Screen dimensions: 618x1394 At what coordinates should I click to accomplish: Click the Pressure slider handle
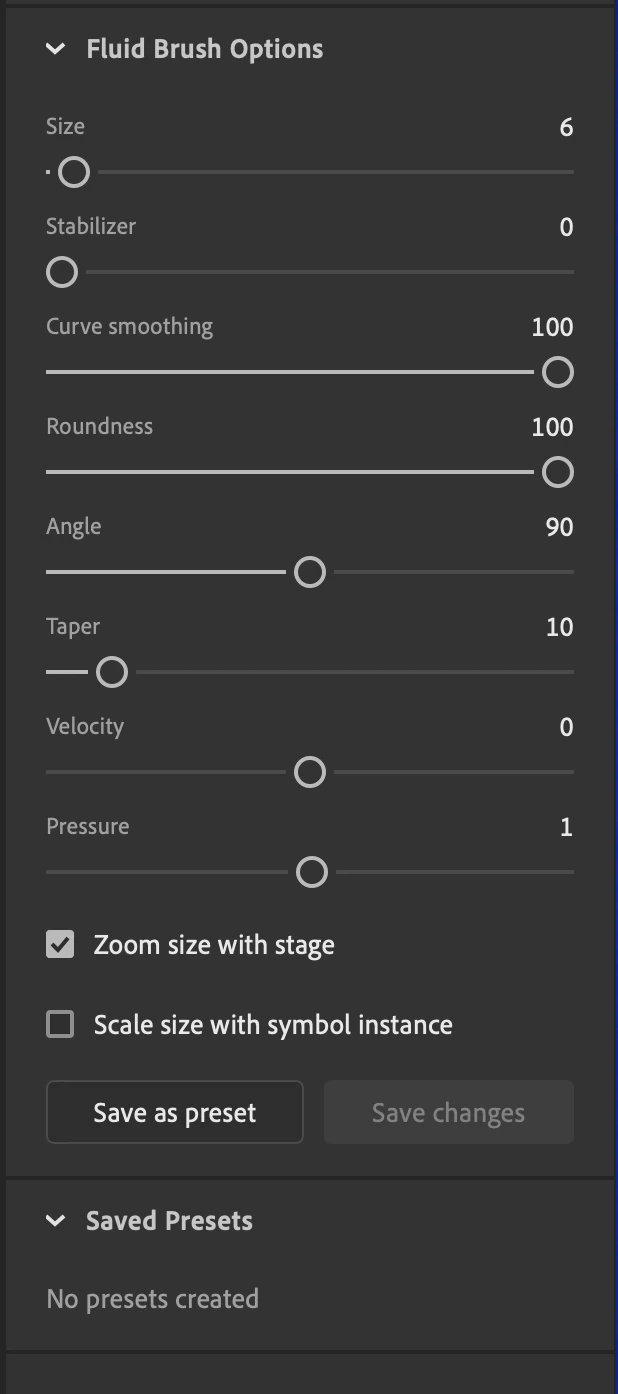click(x=312, y=872)
